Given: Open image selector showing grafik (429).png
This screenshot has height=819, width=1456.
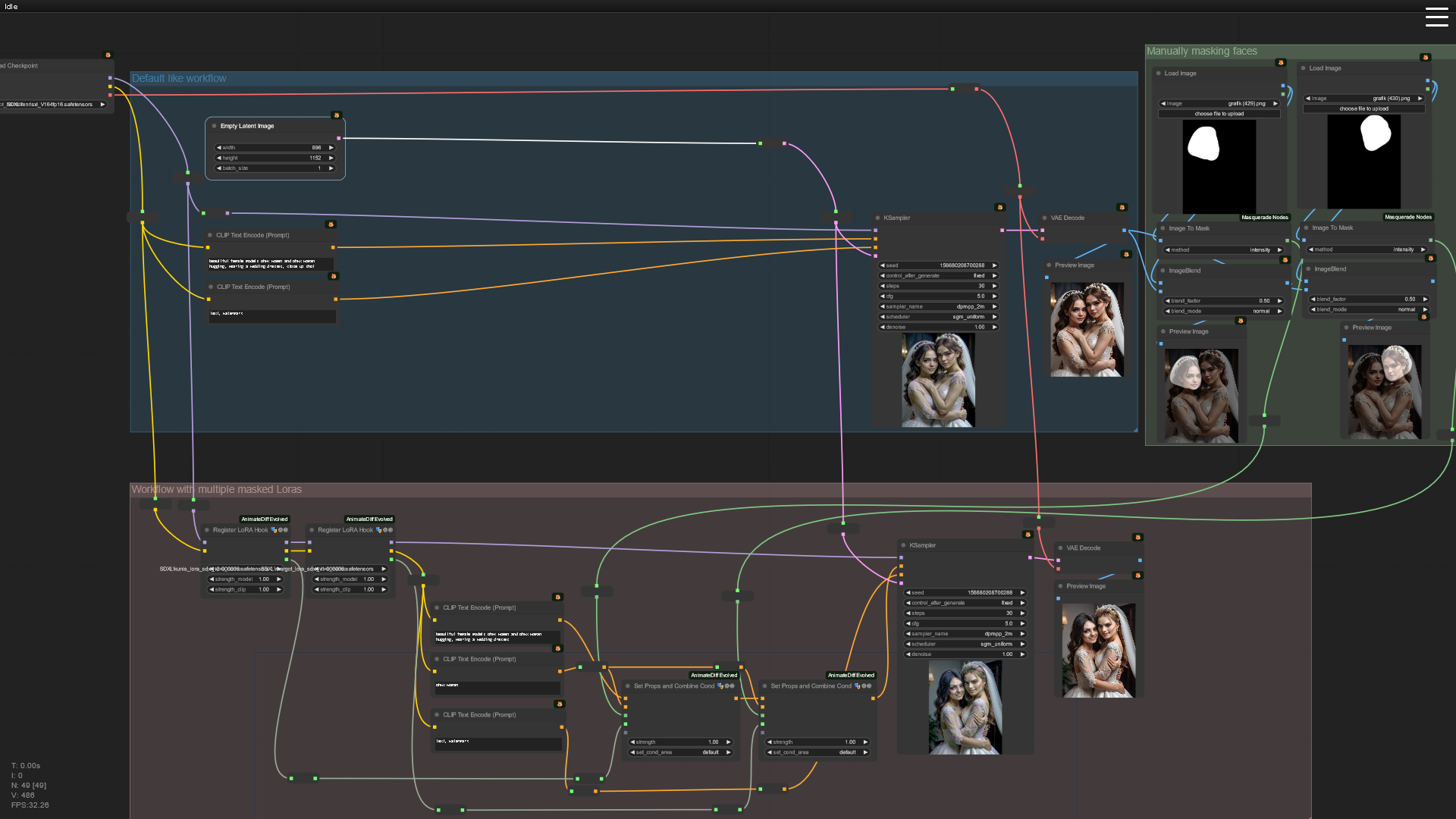Looking at the screenshot, I should click(1219, 103).
